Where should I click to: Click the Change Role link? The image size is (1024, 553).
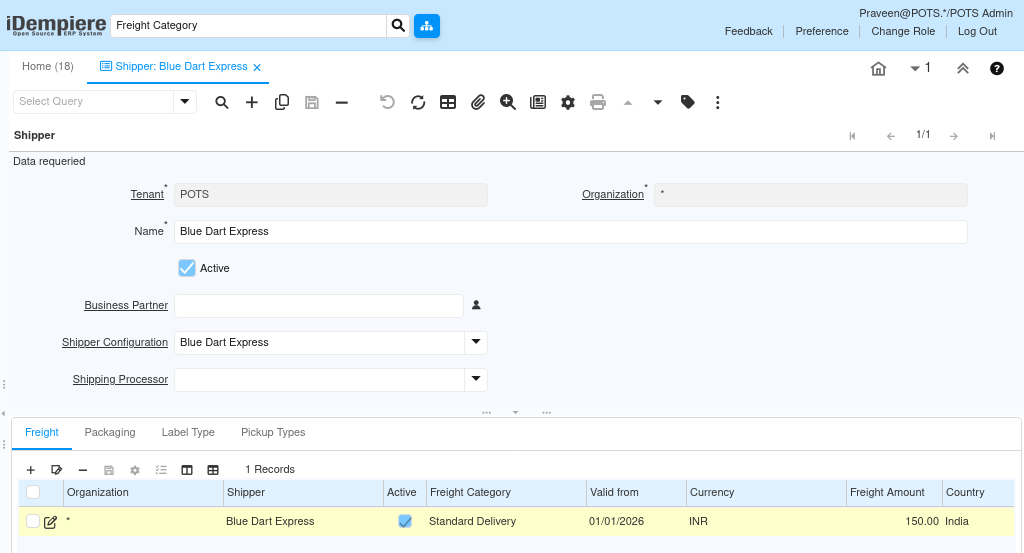click(x=903, y=31)
